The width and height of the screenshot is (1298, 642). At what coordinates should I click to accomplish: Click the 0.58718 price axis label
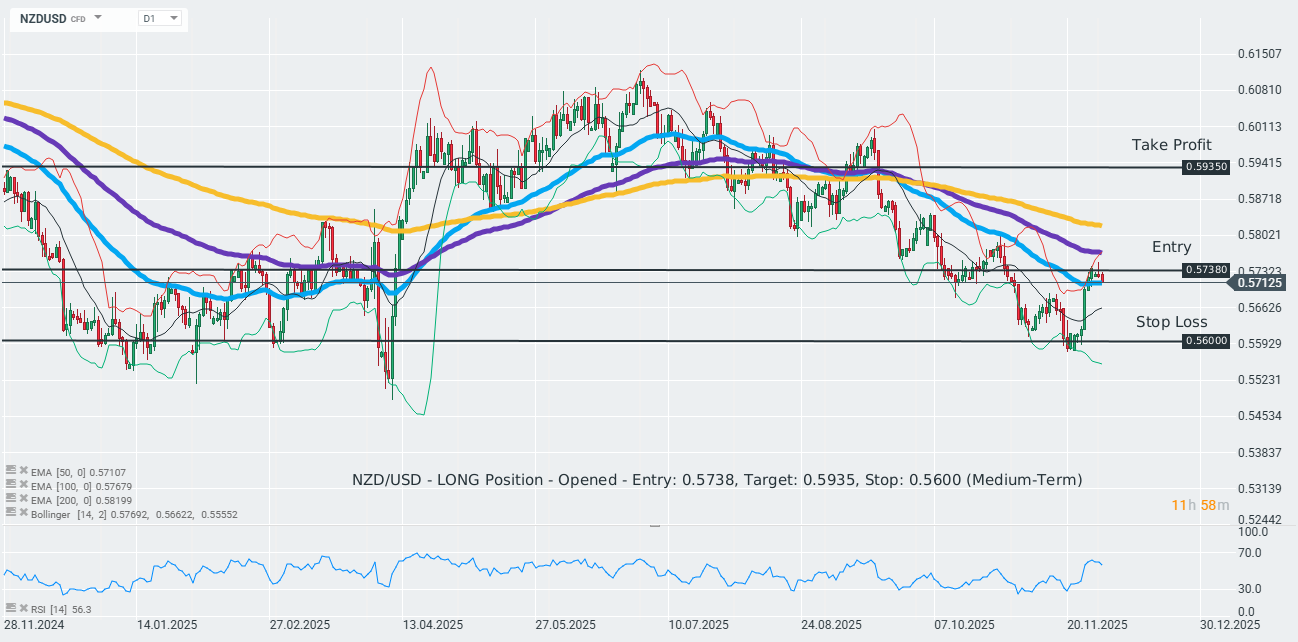pos(1259,199)
